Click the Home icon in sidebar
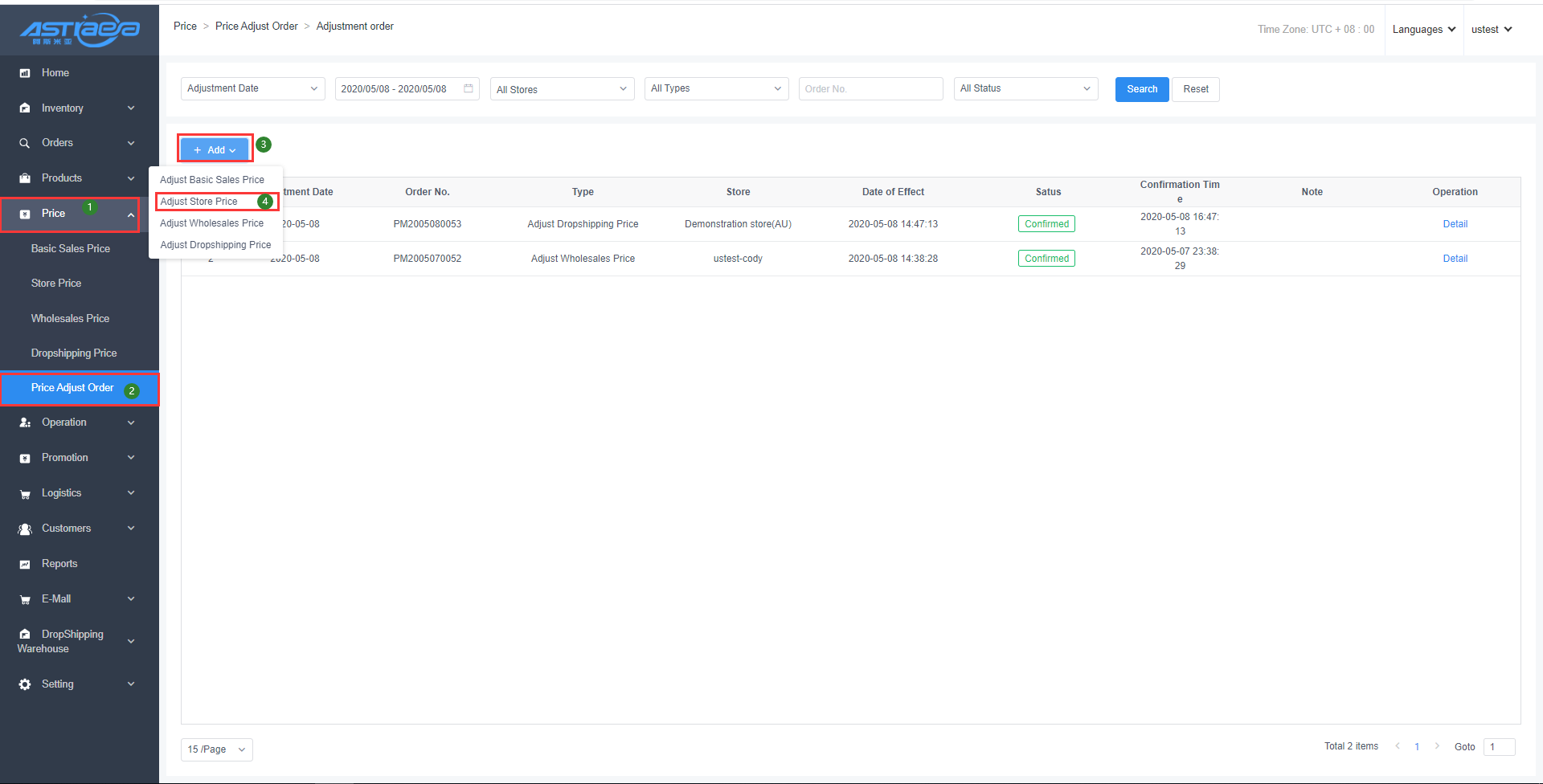 point(25,73)
